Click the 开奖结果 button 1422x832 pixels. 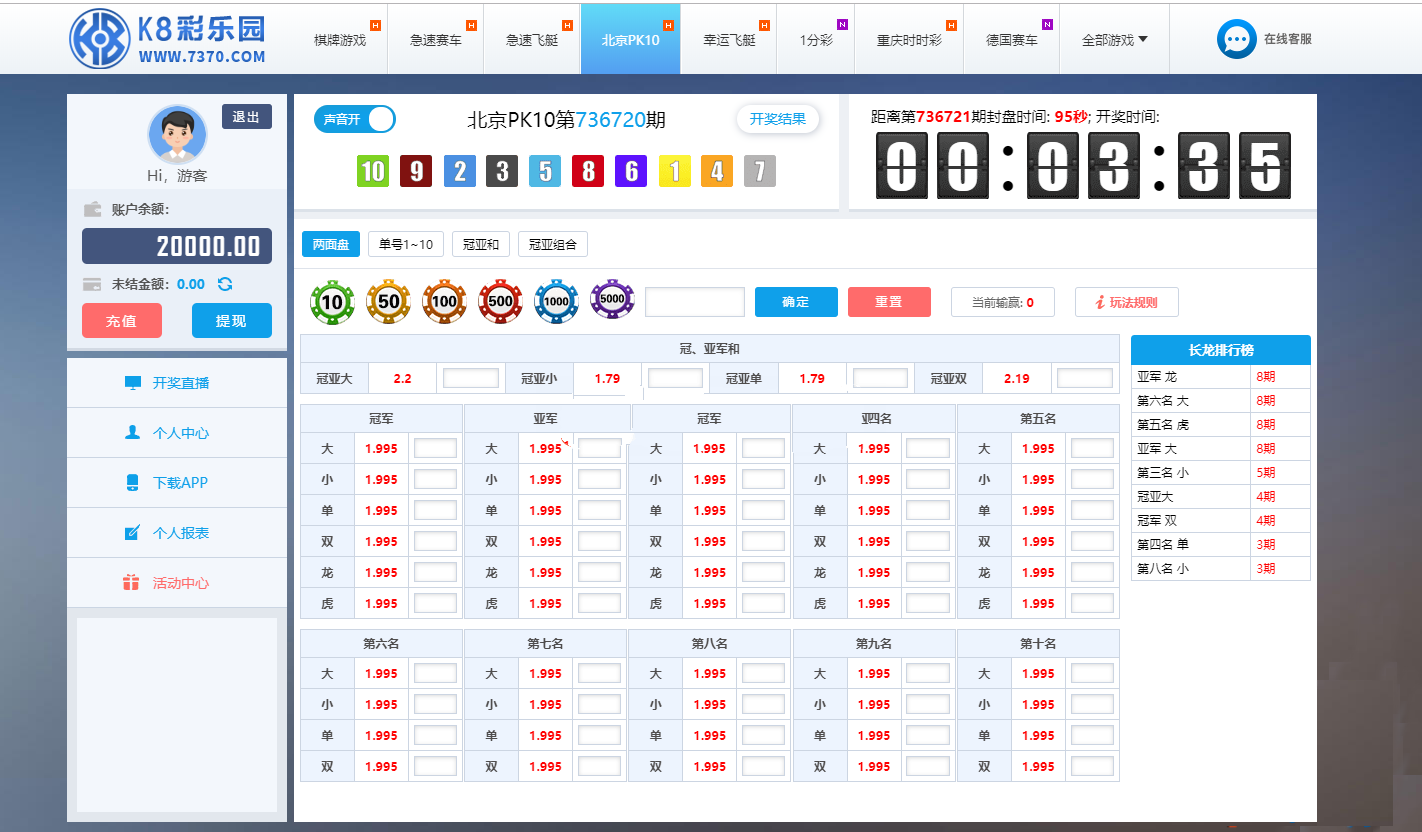pos(778,120)
